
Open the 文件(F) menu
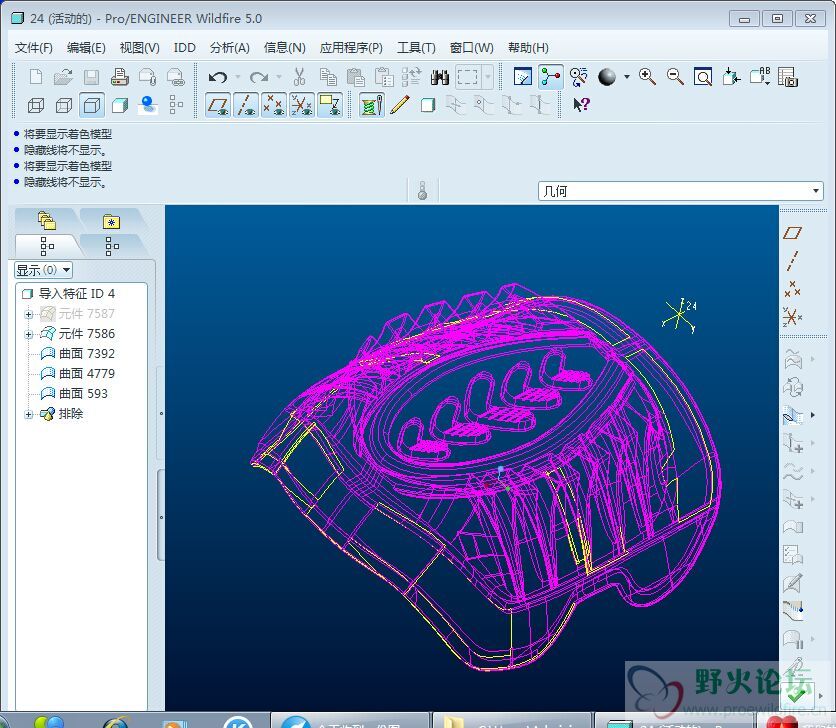click(34, 48)
